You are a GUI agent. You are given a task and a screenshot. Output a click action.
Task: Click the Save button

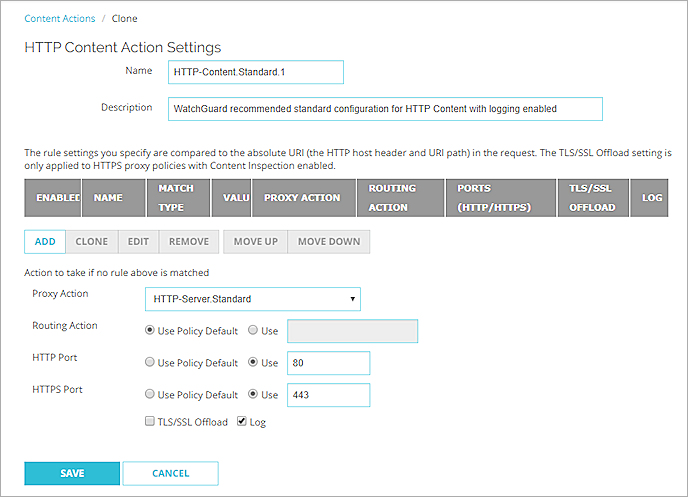[72, 473]
